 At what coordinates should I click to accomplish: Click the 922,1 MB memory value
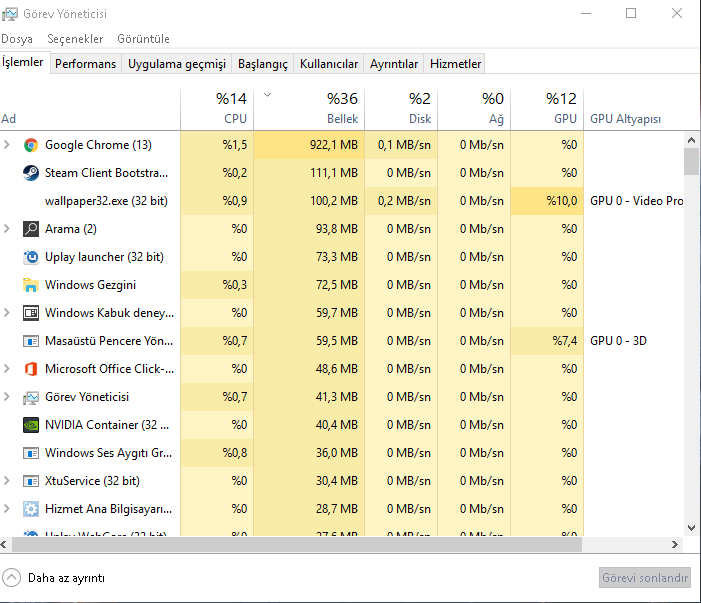click(334, 145)
